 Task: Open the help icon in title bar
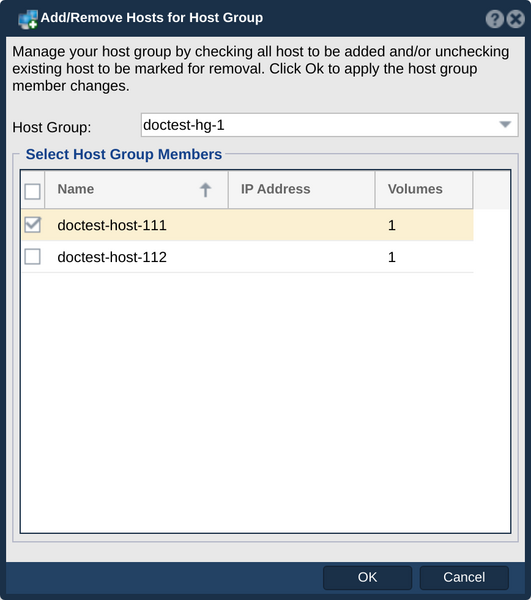(494, 19)
